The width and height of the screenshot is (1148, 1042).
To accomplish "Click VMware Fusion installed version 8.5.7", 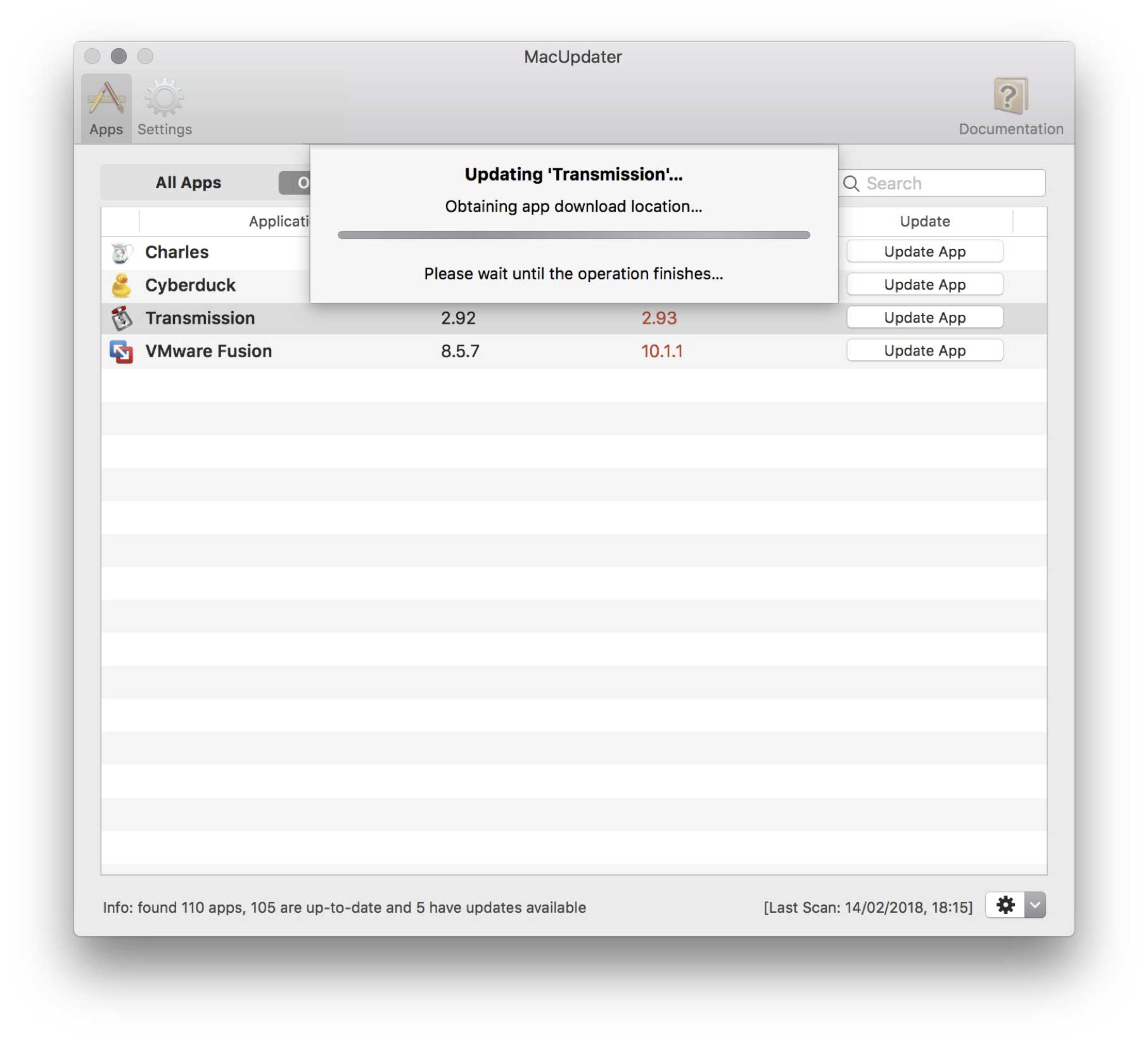I will (460, 351).
